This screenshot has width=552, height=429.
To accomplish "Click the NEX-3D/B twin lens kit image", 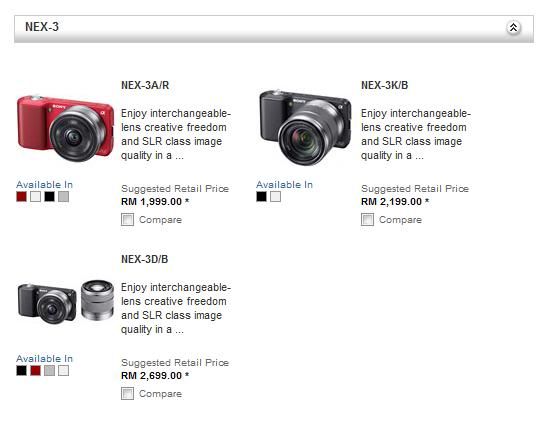I will pyautogui.click(x=66, y=302).
